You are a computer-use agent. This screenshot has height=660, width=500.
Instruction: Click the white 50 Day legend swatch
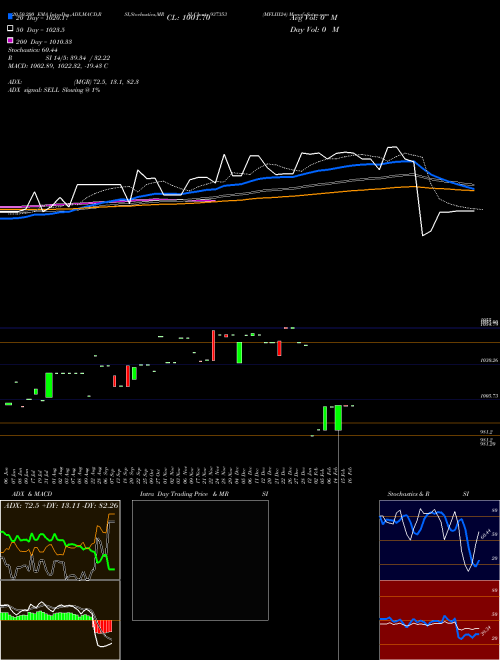click(x=10, y=29)
